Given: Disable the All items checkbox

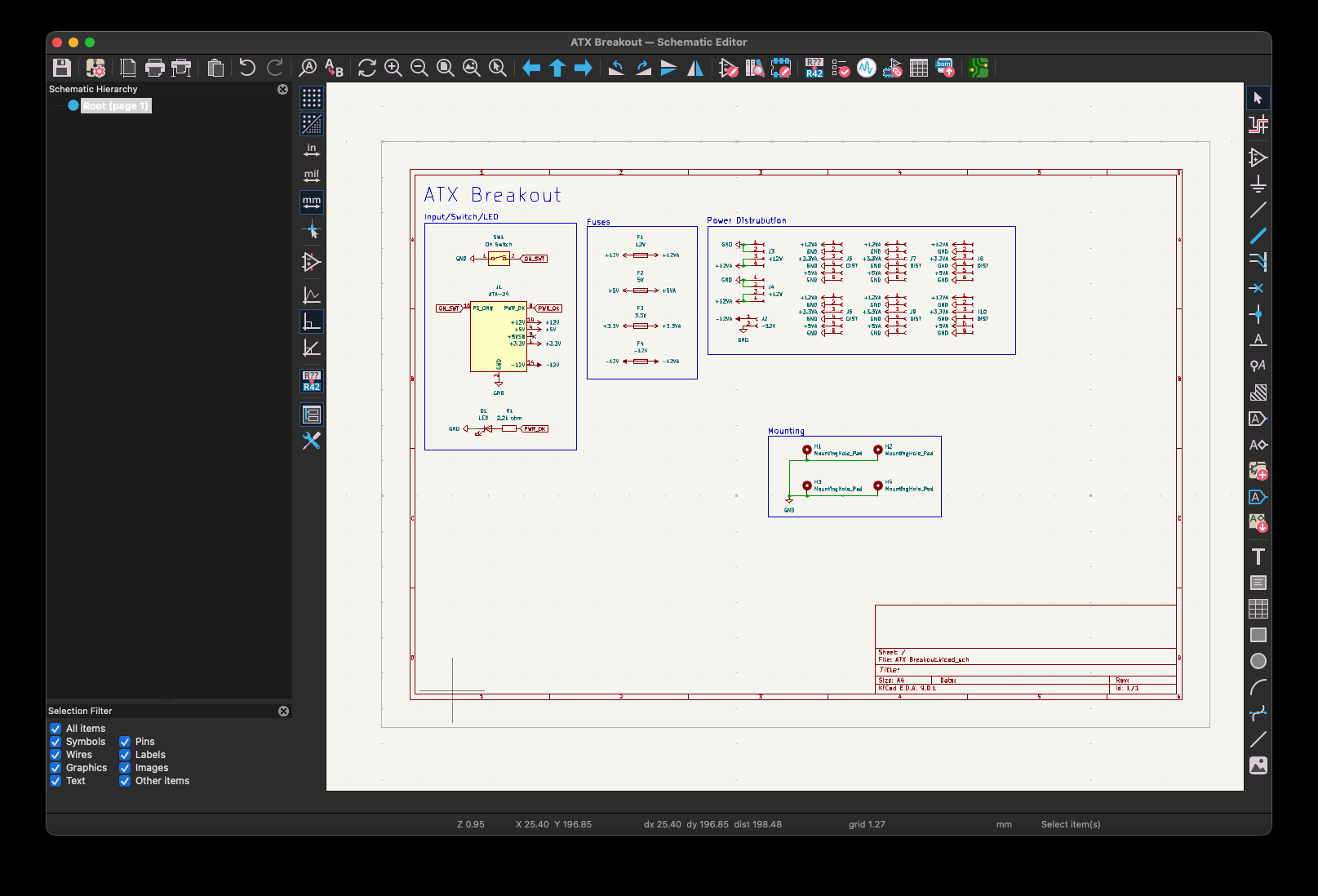Looking at the screenshot, I should [x=55, y=729].
